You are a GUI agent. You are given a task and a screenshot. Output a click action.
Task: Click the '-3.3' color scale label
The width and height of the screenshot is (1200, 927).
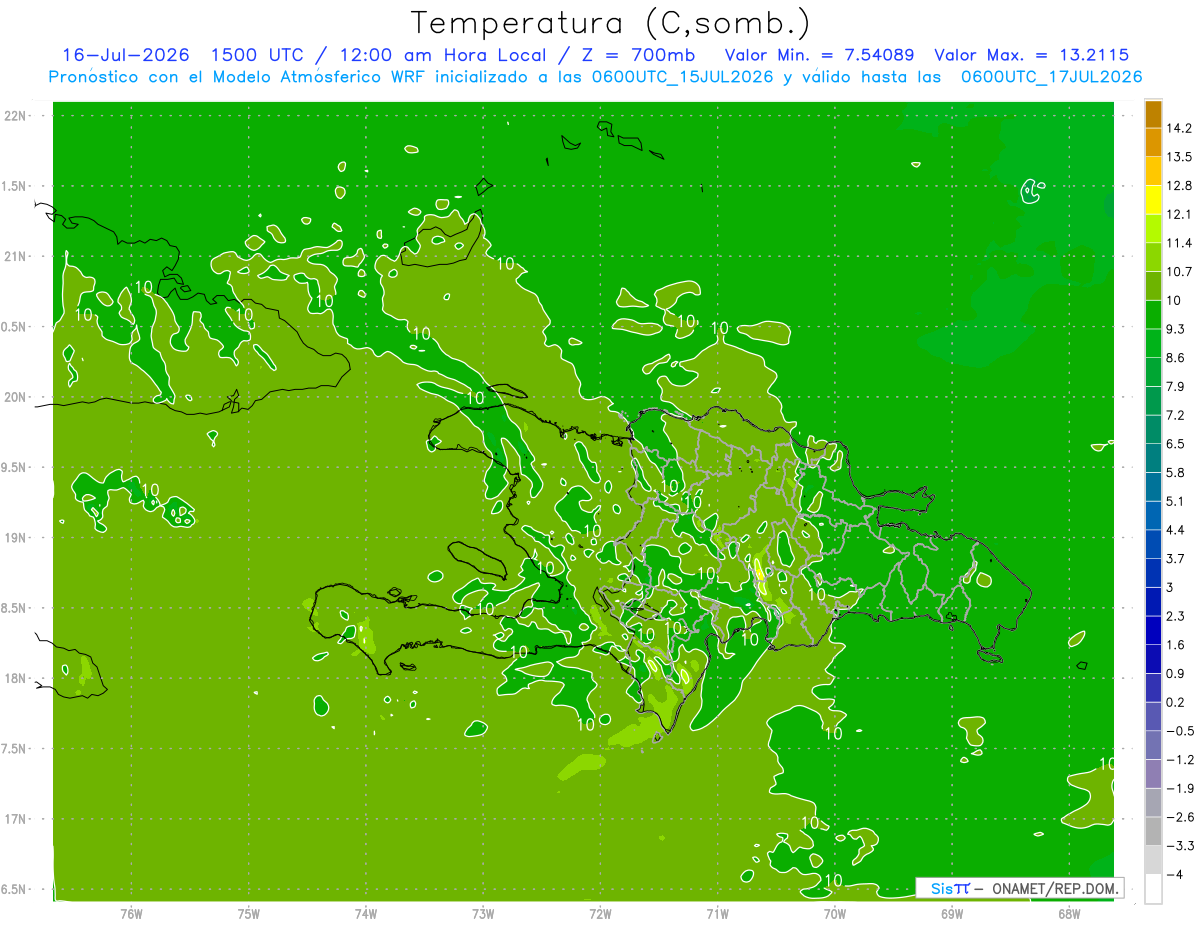[1180, 846]
